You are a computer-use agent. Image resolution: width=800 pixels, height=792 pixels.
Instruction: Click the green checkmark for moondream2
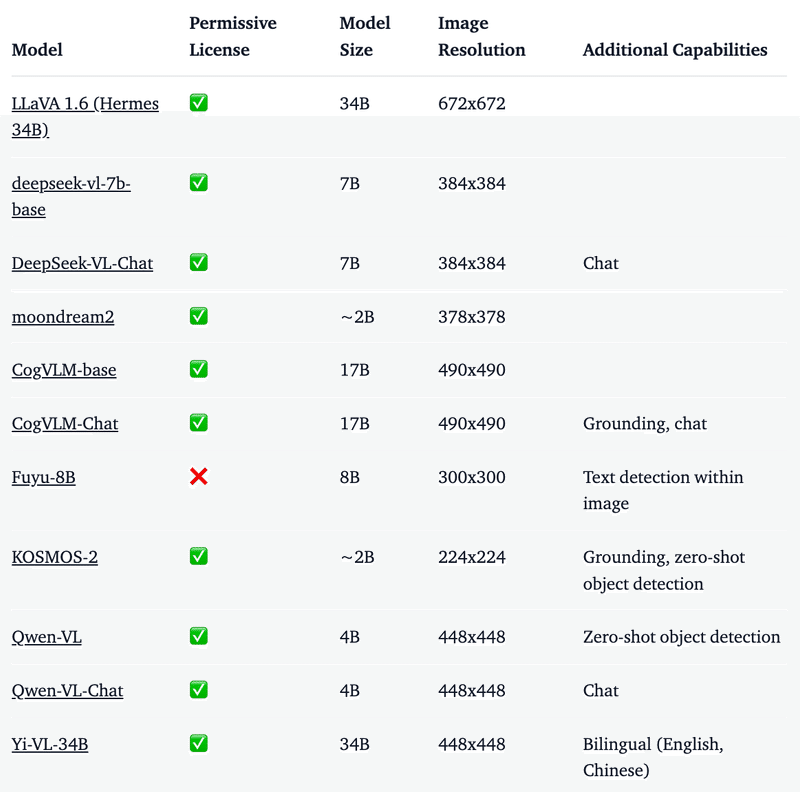pos(199,316)
